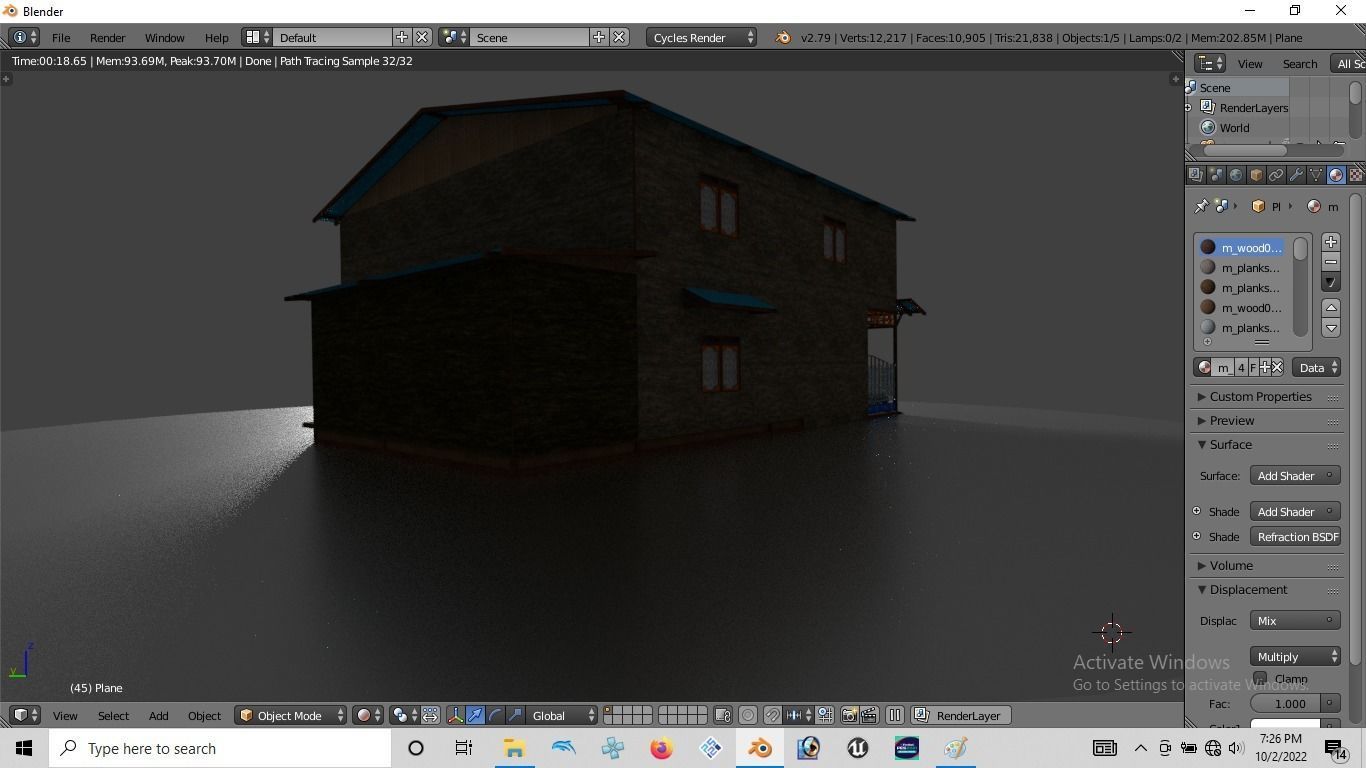
Task: Open the Render menu
Action: point(107,37)
